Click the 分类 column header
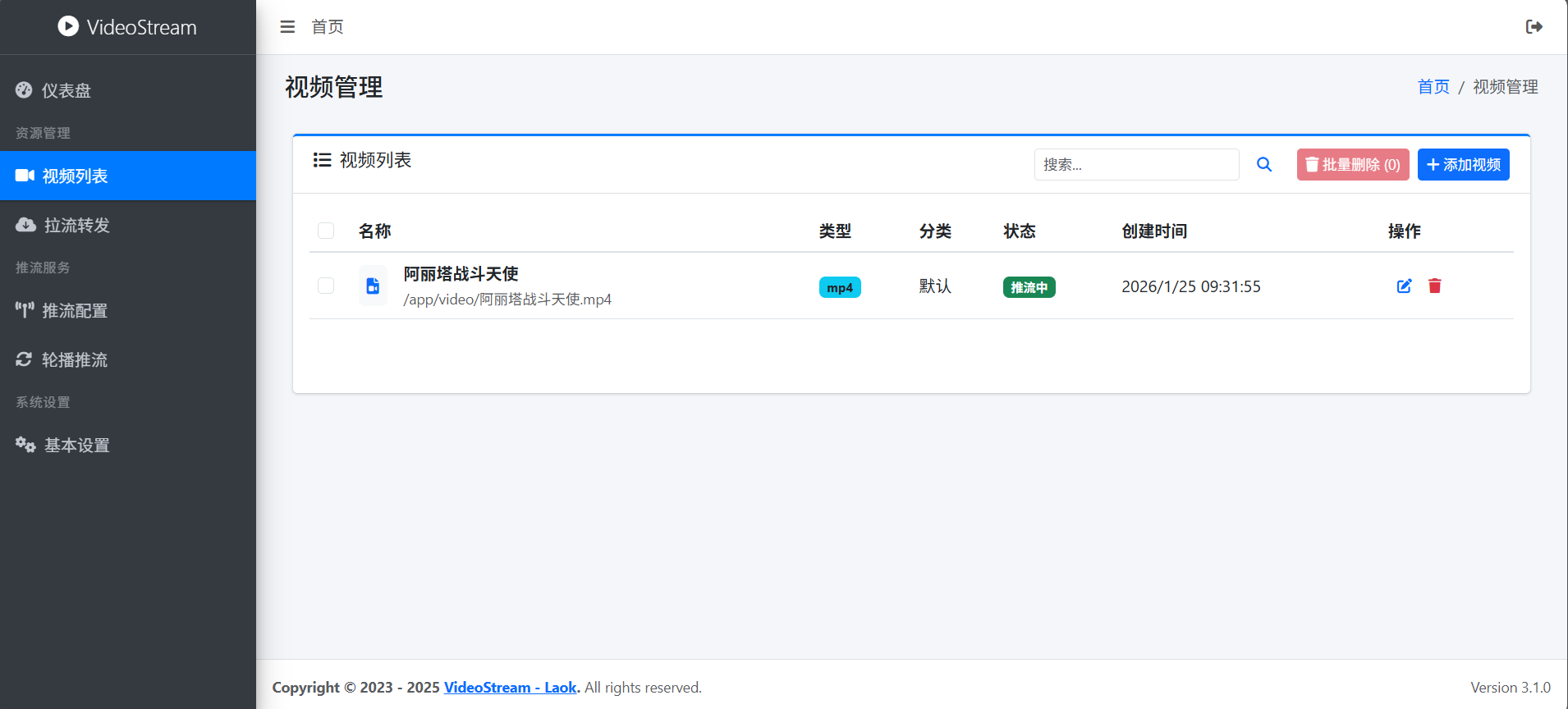 coord(935,231)
